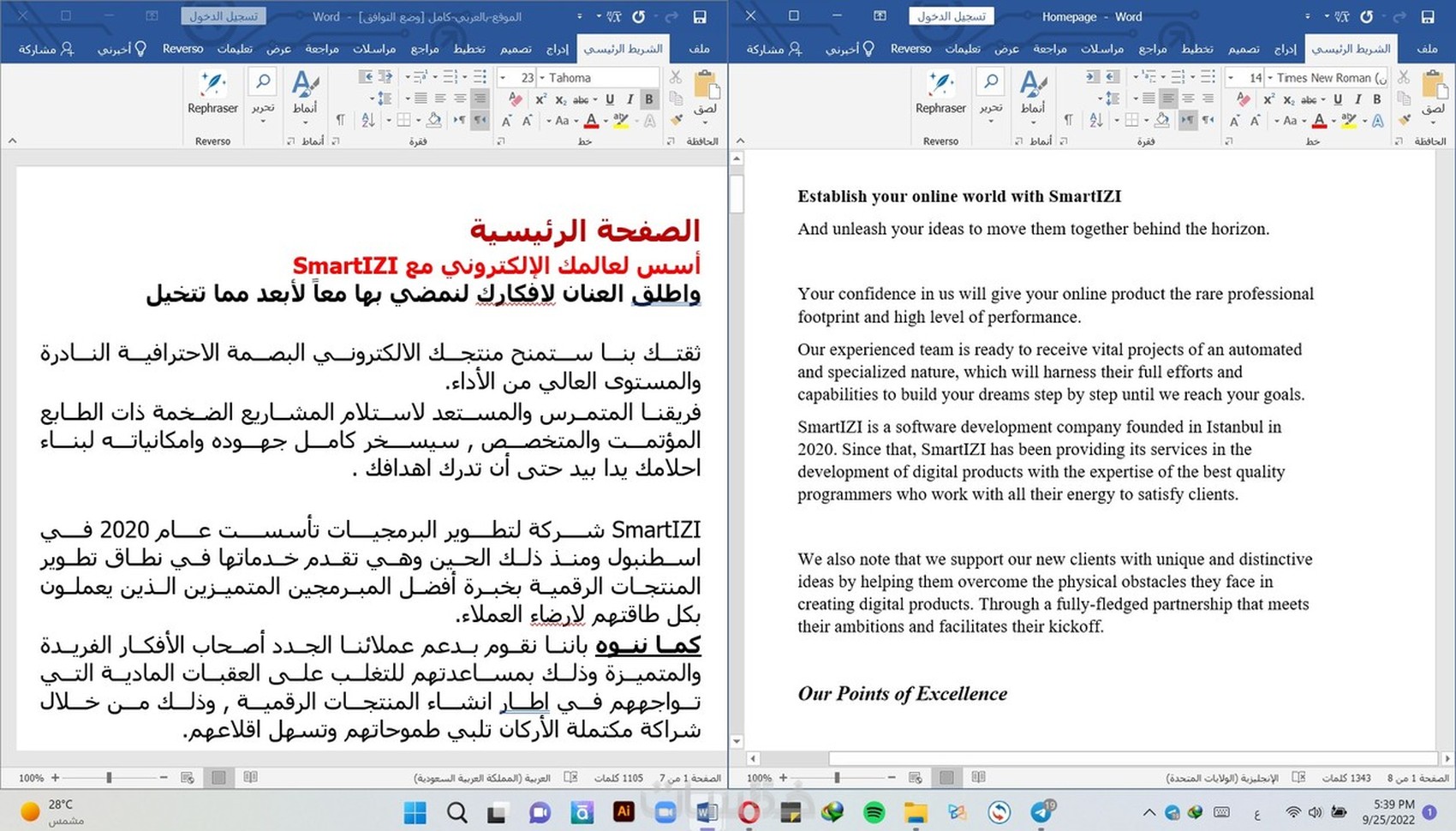
Task: Click the Windows Start button
Action: 415,811
